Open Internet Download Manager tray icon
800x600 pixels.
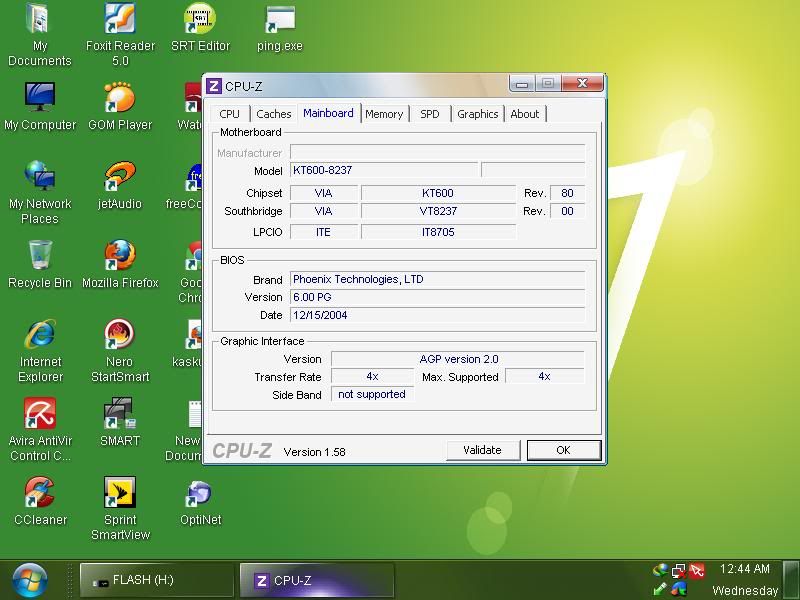coord(659,570)
